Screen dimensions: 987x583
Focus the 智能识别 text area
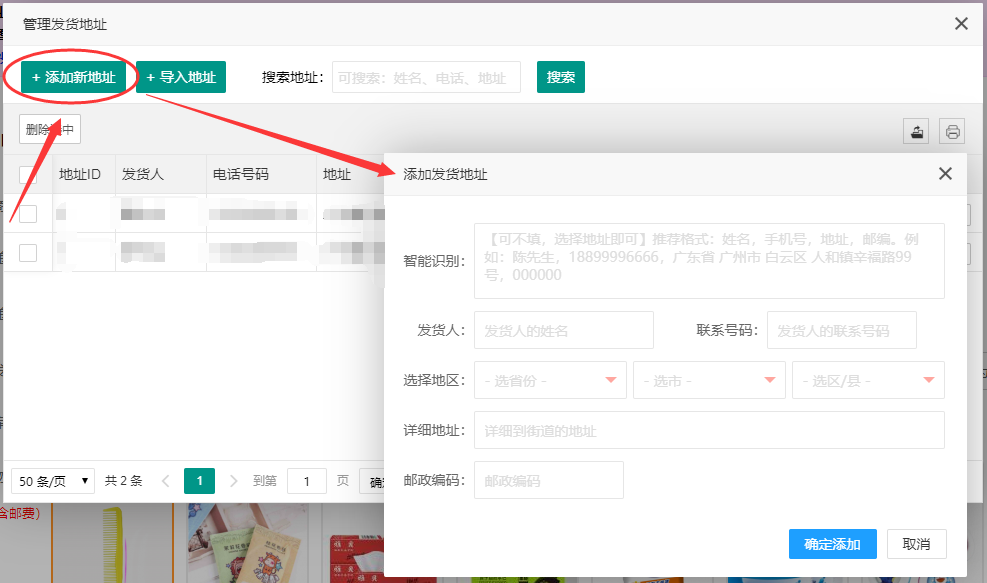pyautogui.click(x=709, y=261)
